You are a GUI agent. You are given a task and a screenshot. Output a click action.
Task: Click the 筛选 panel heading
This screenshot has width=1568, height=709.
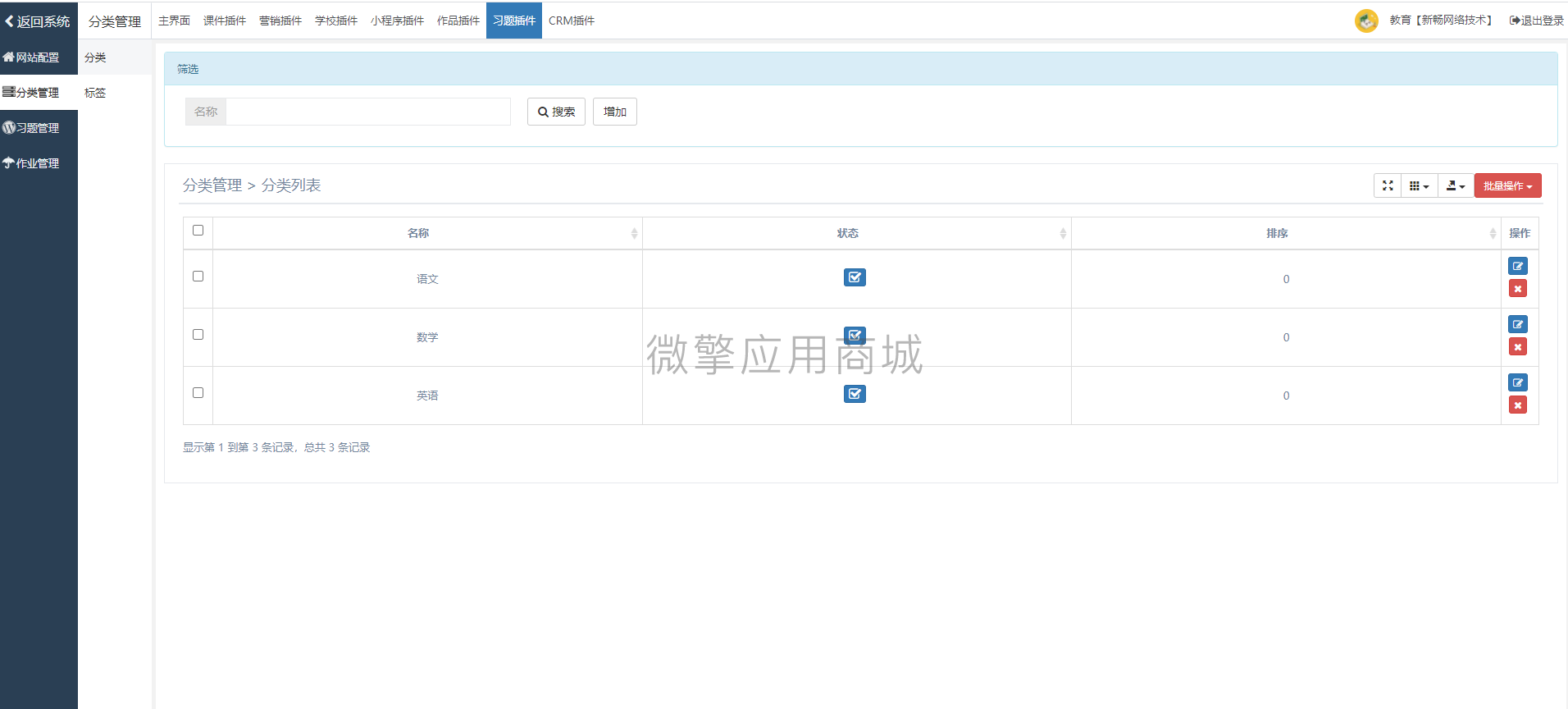(188, 69)
